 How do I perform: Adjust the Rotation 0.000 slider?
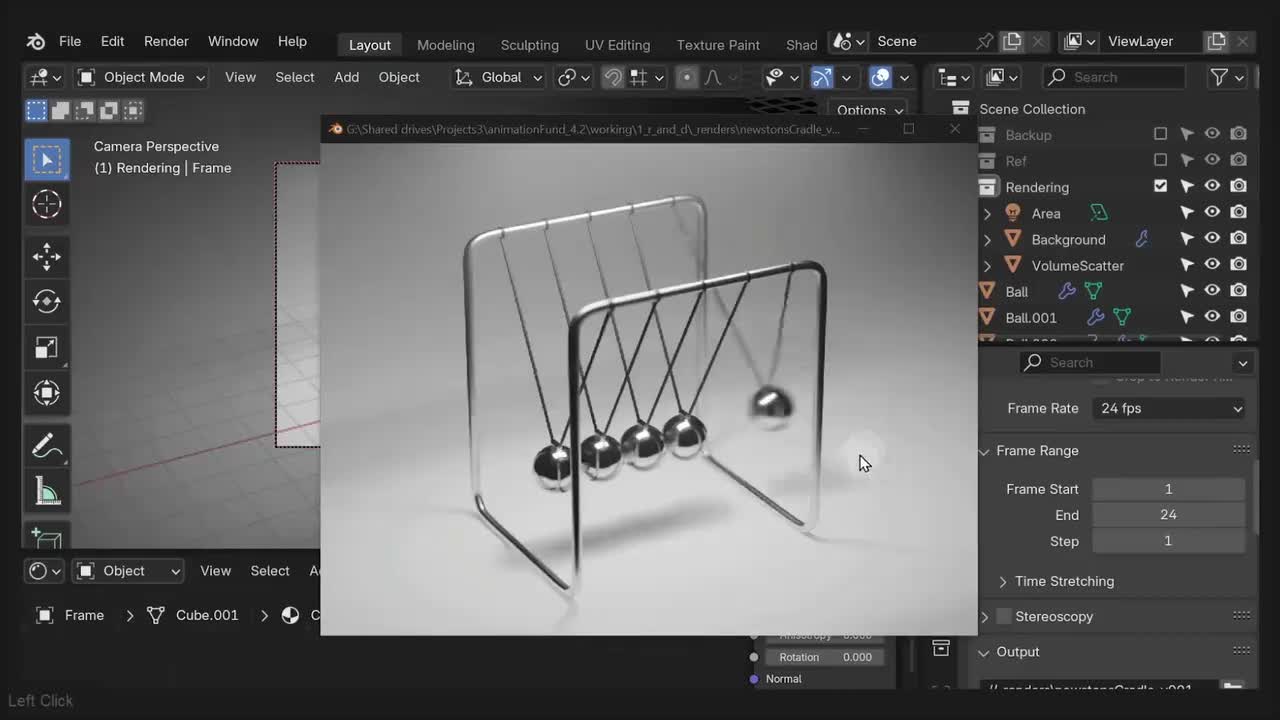825,657
